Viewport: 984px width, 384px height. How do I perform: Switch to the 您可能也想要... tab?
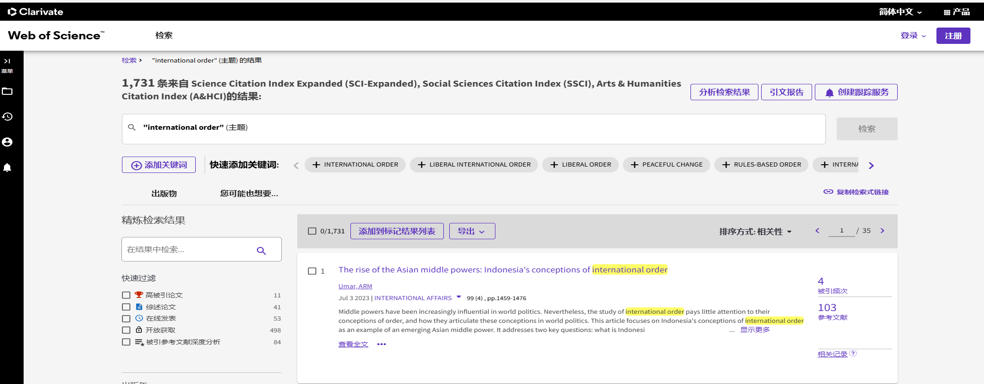point(249,194)
